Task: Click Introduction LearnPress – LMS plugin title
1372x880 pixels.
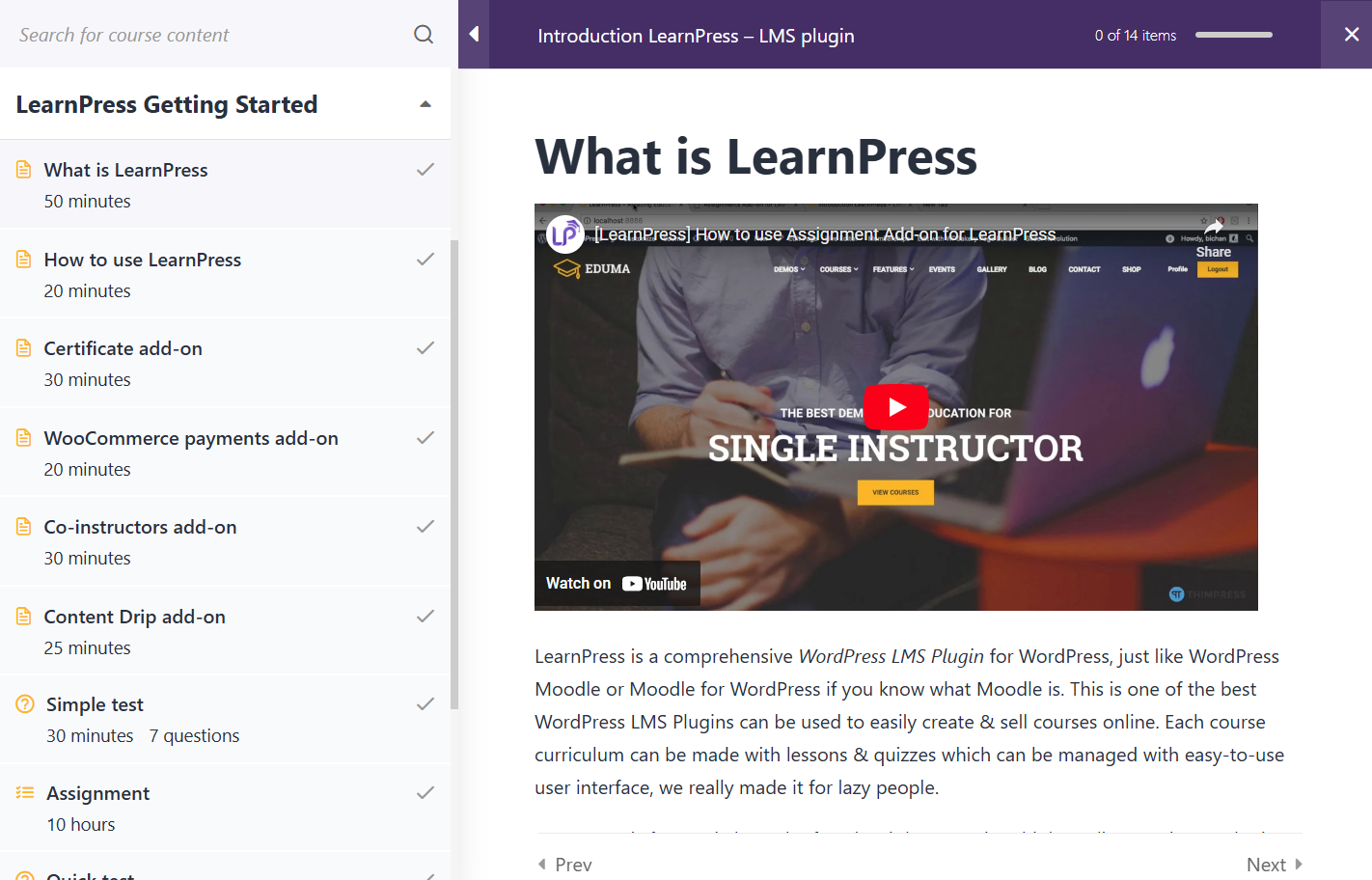Action: click(696, 36)
